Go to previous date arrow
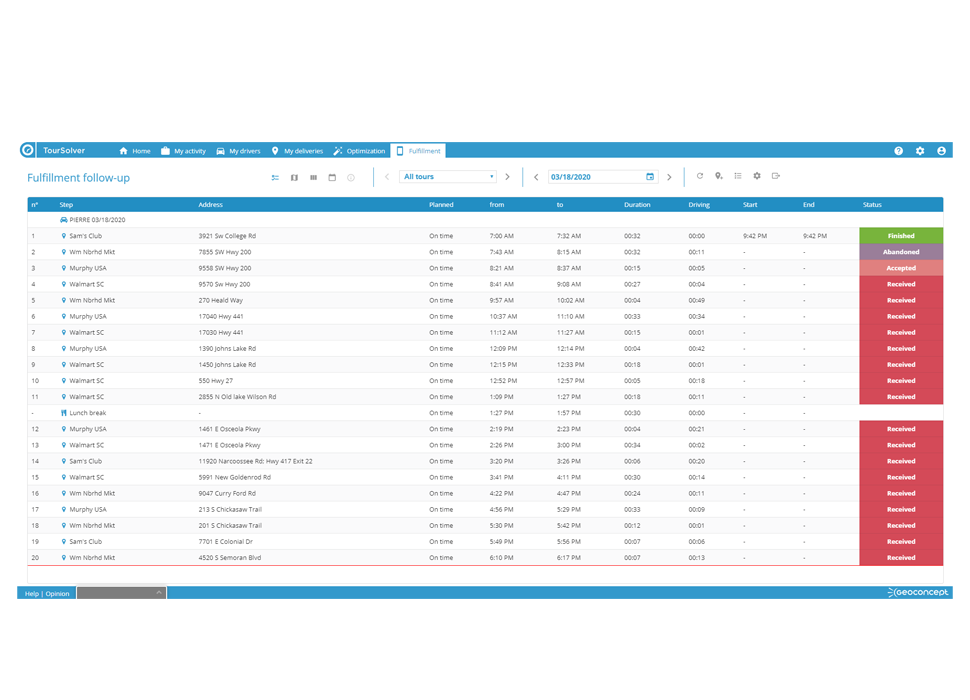Image resolution: width=970 pixels, height=700 pixels. coord(536,177)
